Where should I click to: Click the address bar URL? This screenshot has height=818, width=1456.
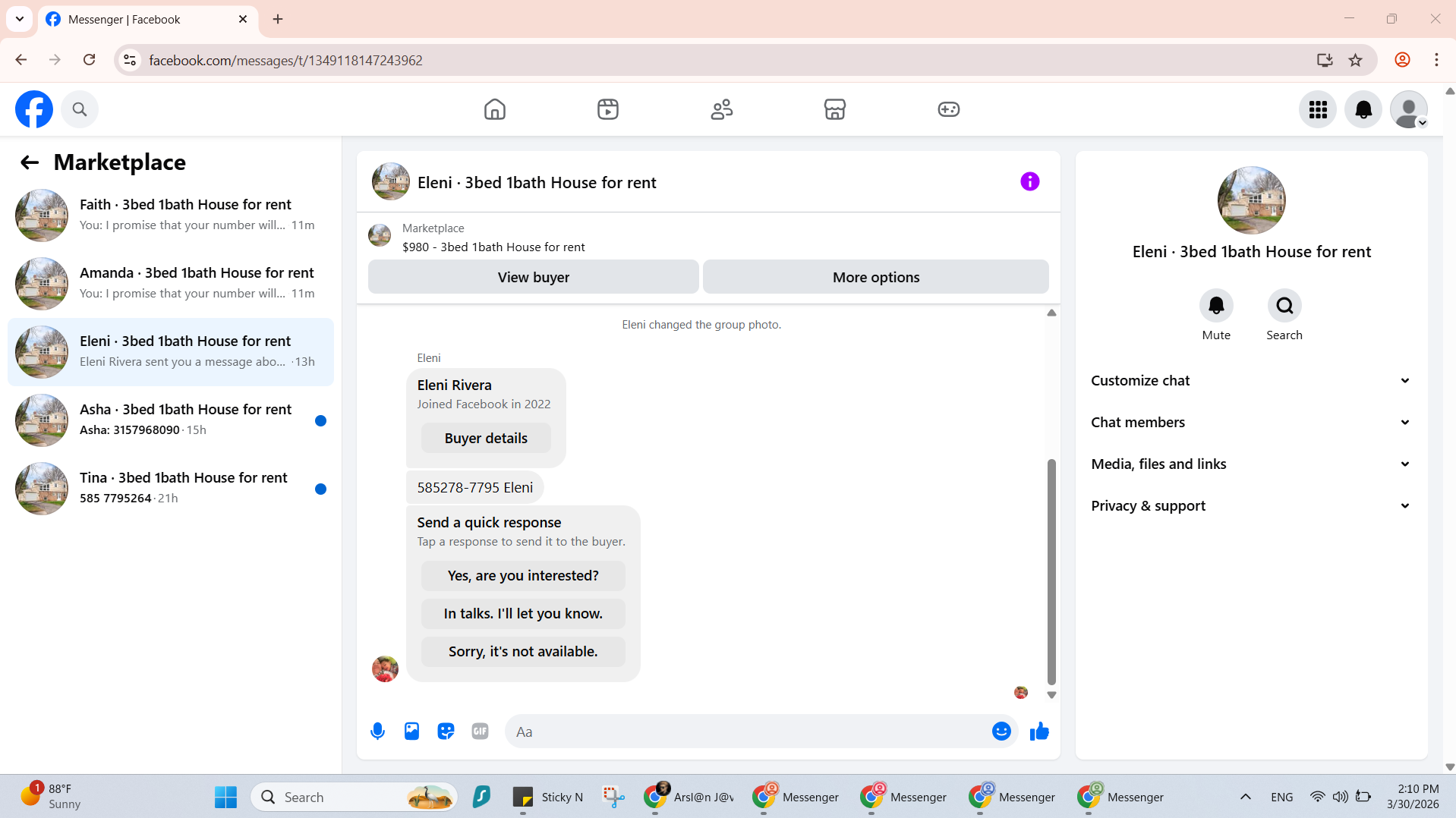pos(285,60)
